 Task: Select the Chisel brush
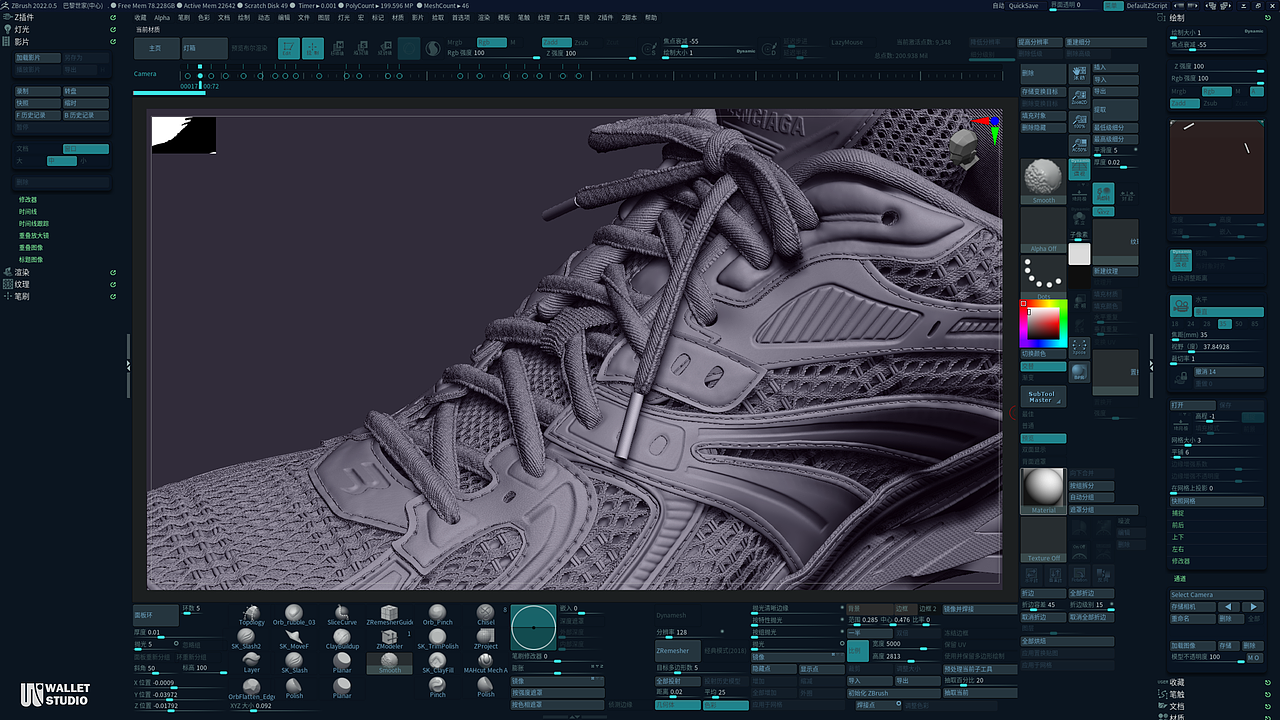click(x=485, y=615)
